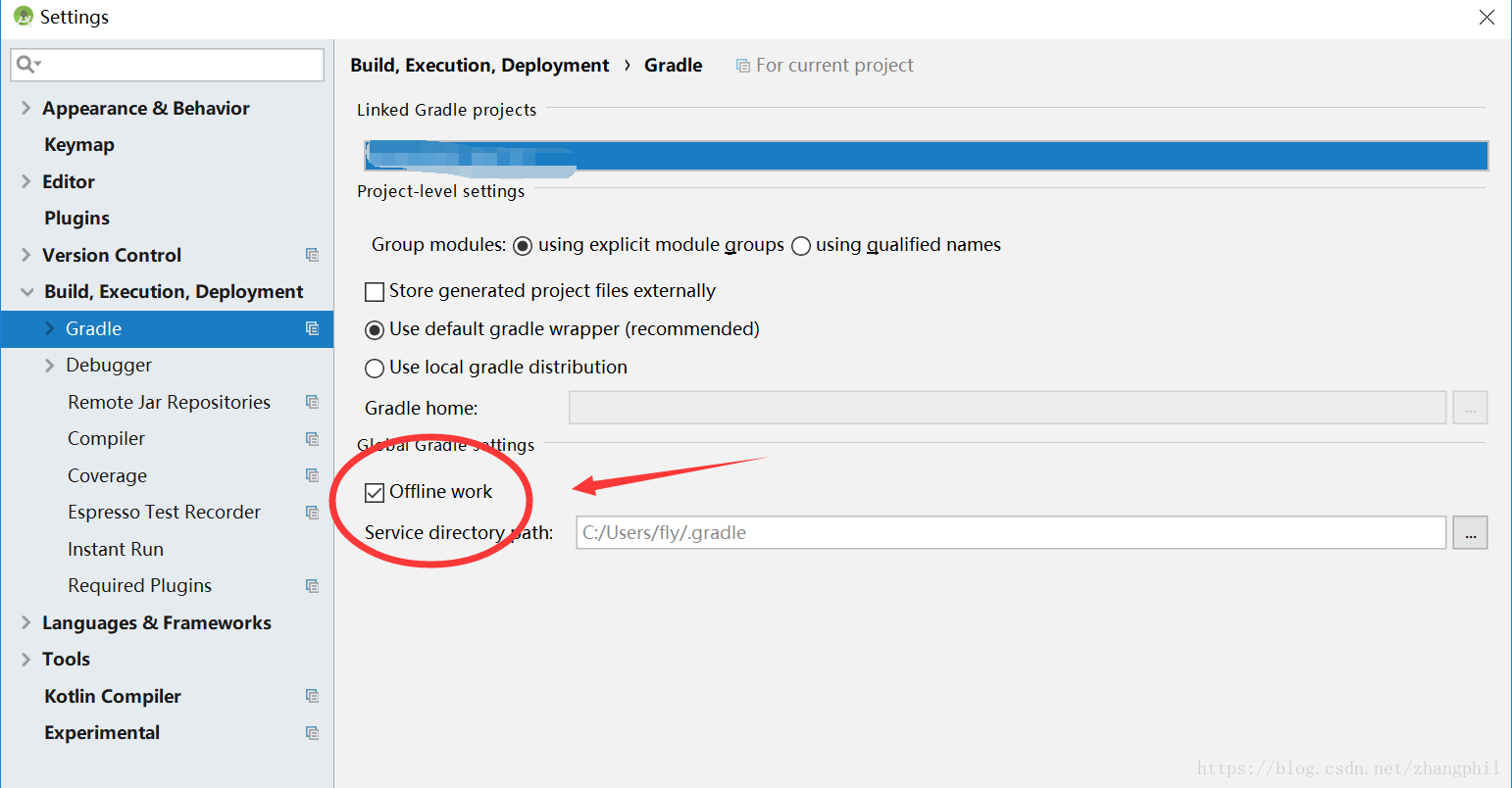Image resolution: width=1512 pixels, height=788 pixels.
Task: Open the Plugins settings page
Action: point(76,218)
